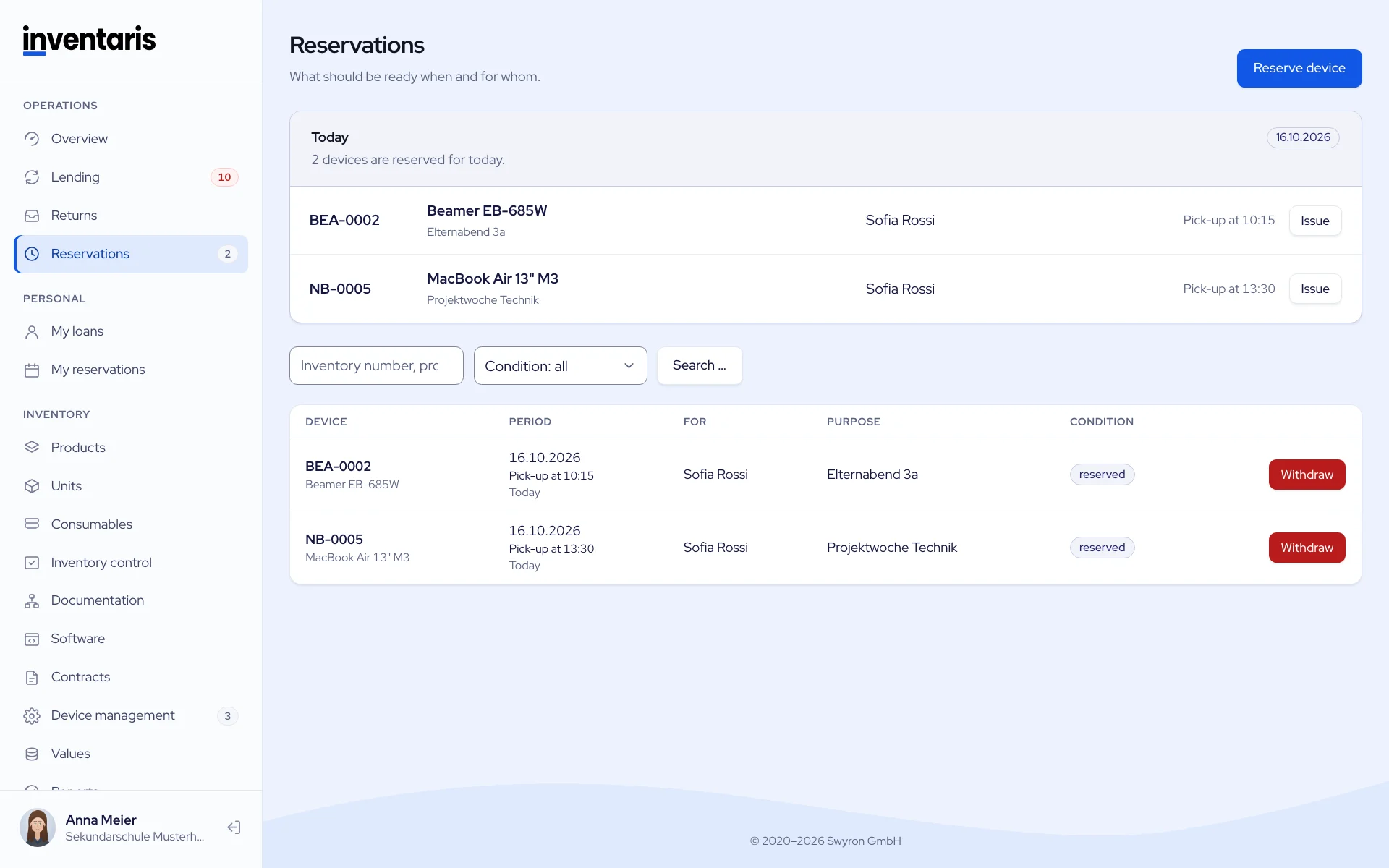Click the Products layers icon
Image resolution: width=1389 pixels, height=868 pixels.
[x=32, y=448]
